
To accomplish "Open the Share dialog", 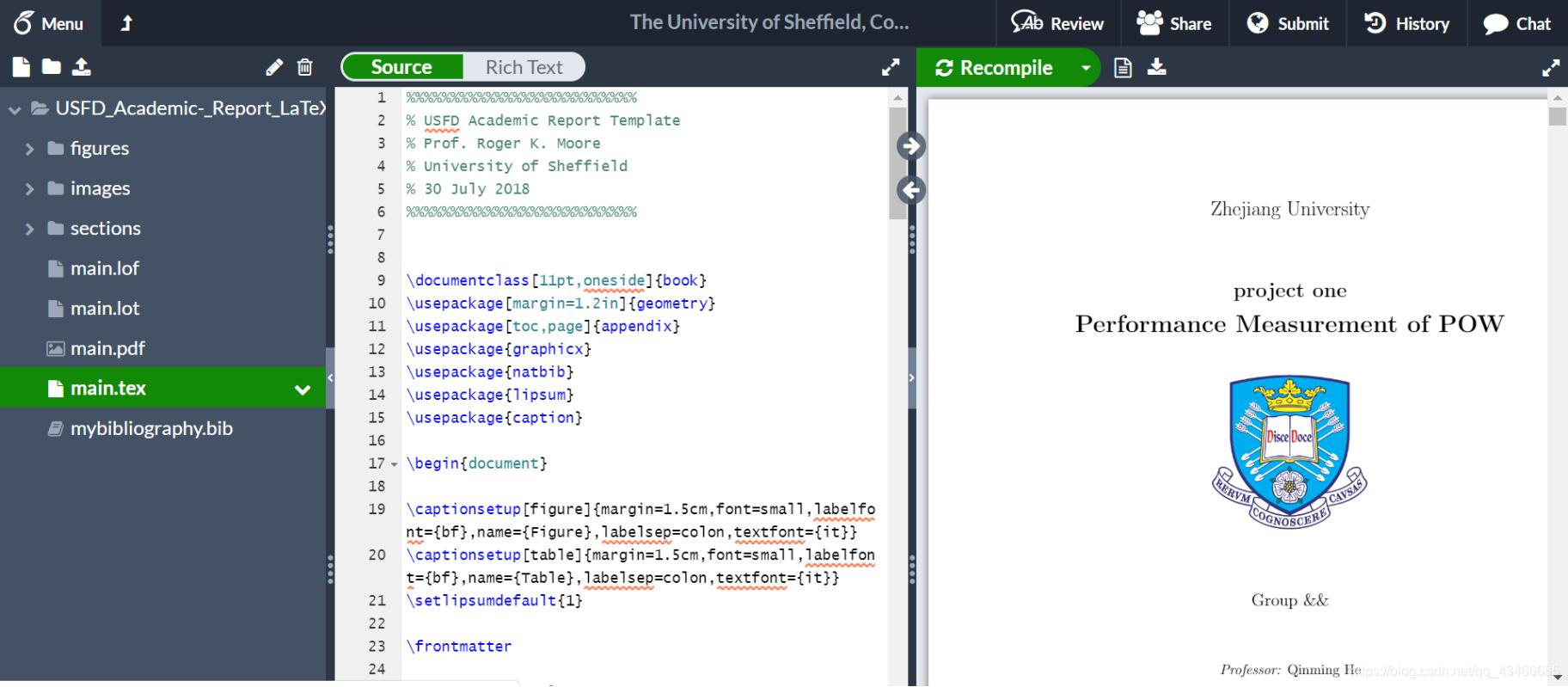I will (1174, 23).
